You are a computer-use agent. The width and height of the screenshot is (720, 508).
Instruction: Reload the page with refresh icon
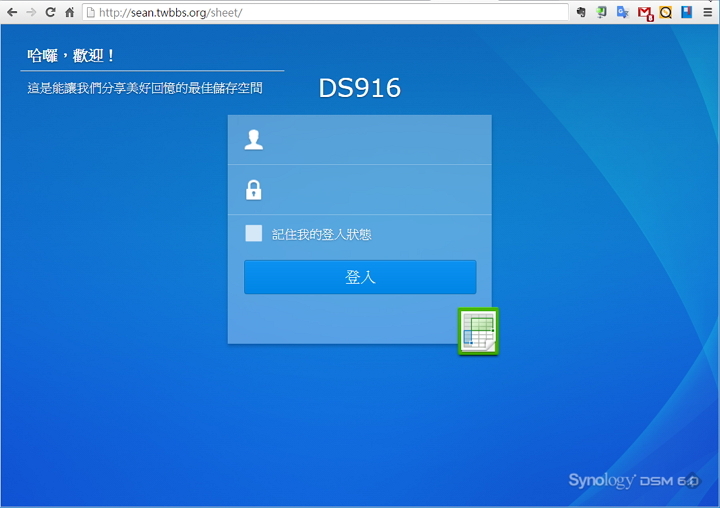[x=50, y=12]
